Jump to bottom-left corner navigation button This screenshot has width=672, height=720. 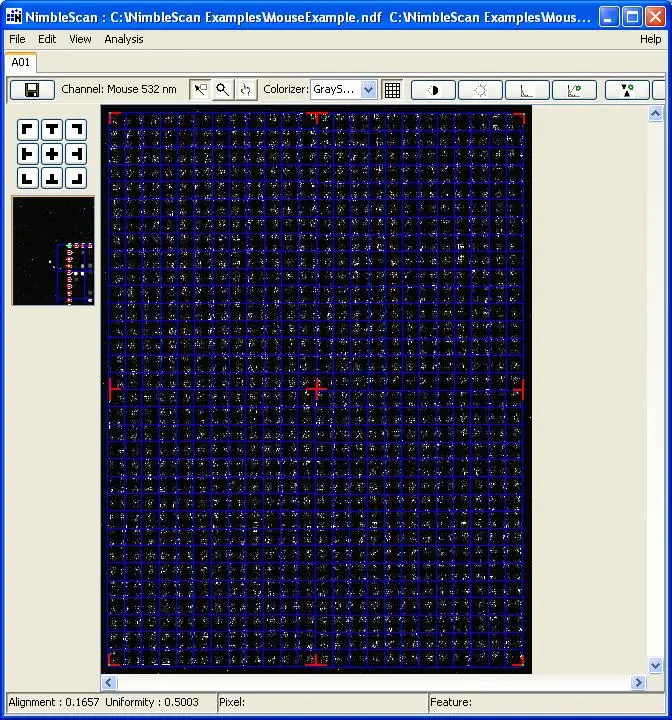pos(28,178)
